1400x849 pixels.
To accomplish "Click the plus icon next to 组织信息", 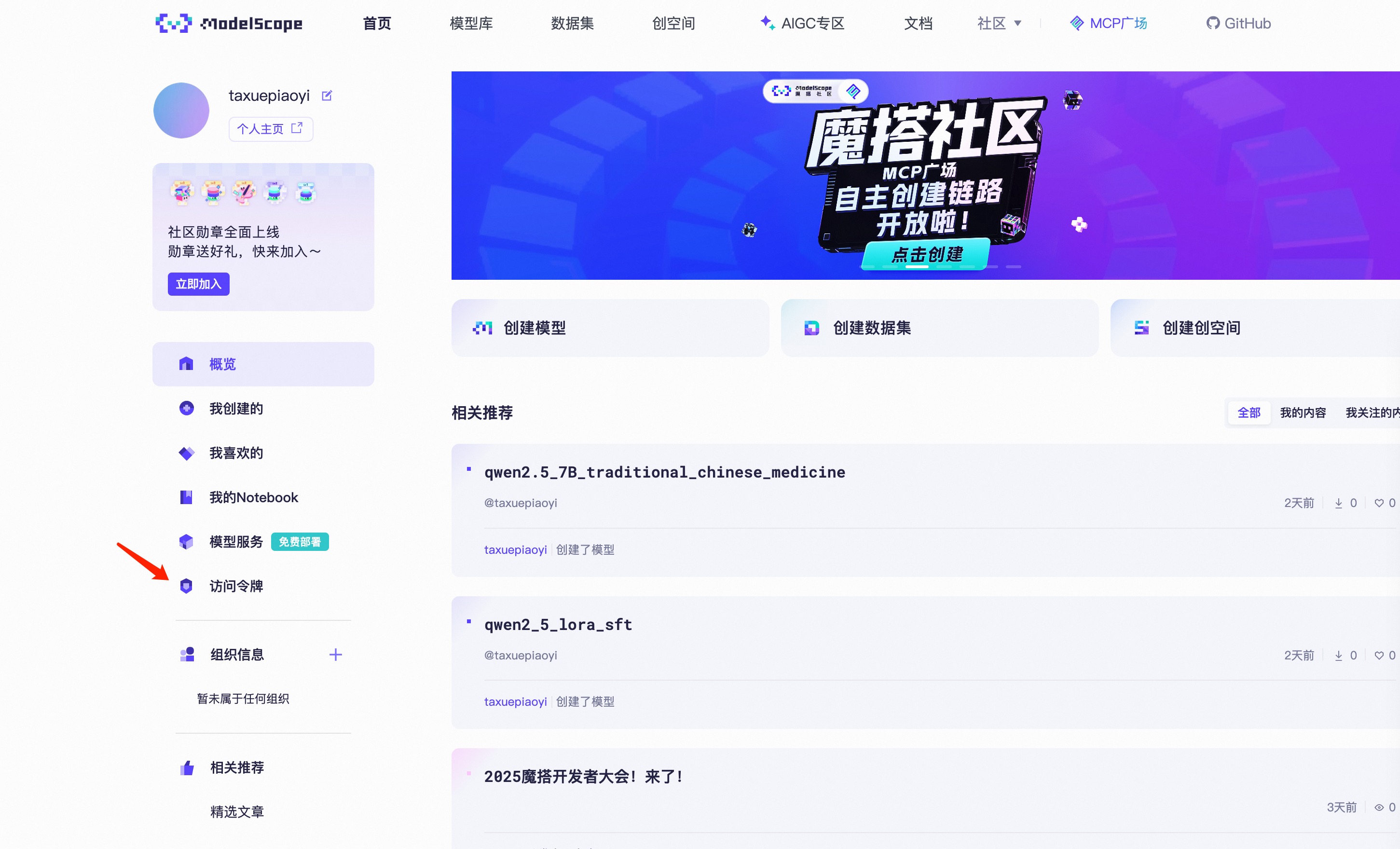I will tap(336, 655).
